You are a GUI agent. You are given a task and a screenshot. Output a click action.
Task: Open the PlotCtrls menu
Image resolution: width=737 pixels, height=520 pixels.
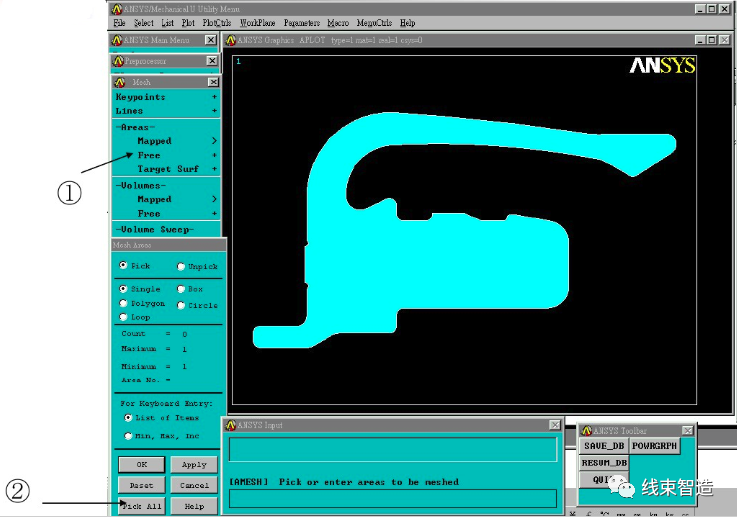217,23
